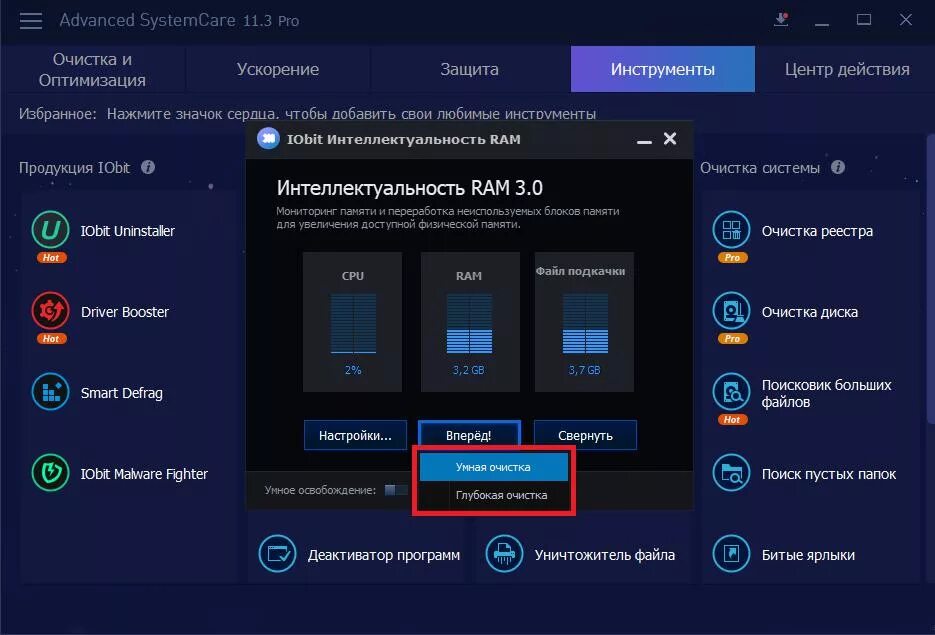Click the download update icon in title bar
The image size is (935, 635).
781,20
